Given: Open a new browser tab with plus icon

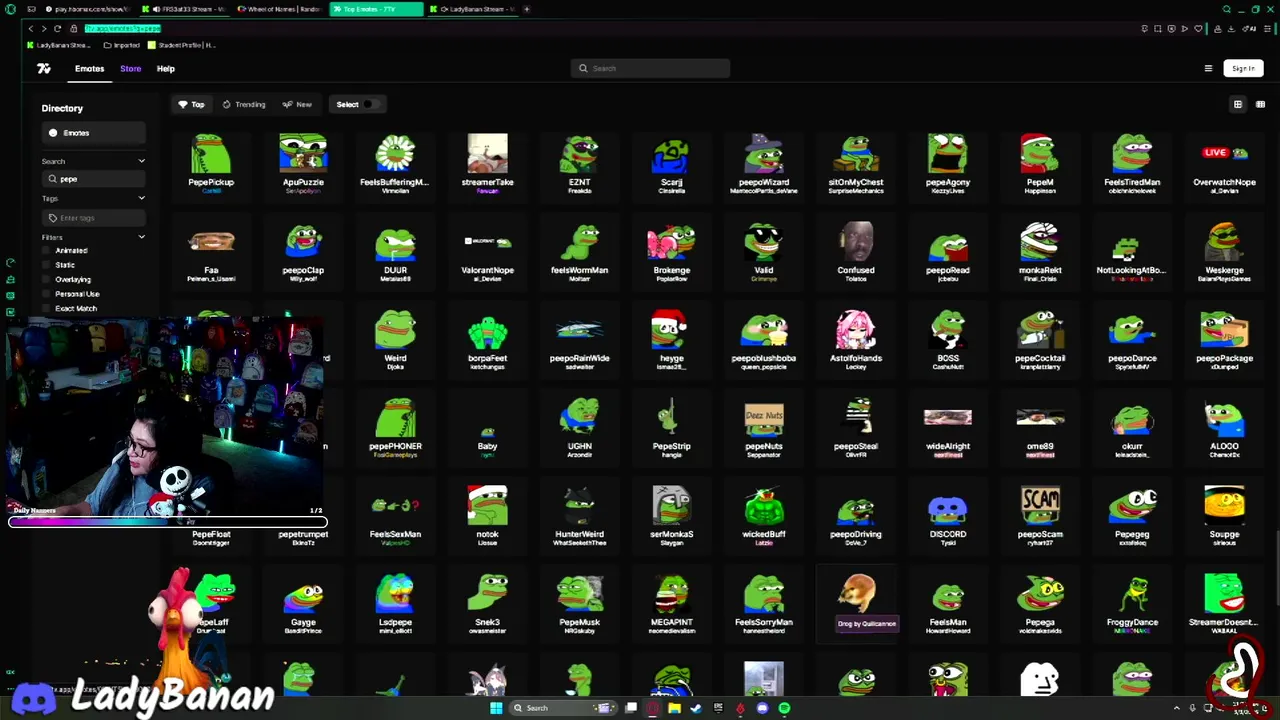Looking at the screenshot, I should [527, 9].
